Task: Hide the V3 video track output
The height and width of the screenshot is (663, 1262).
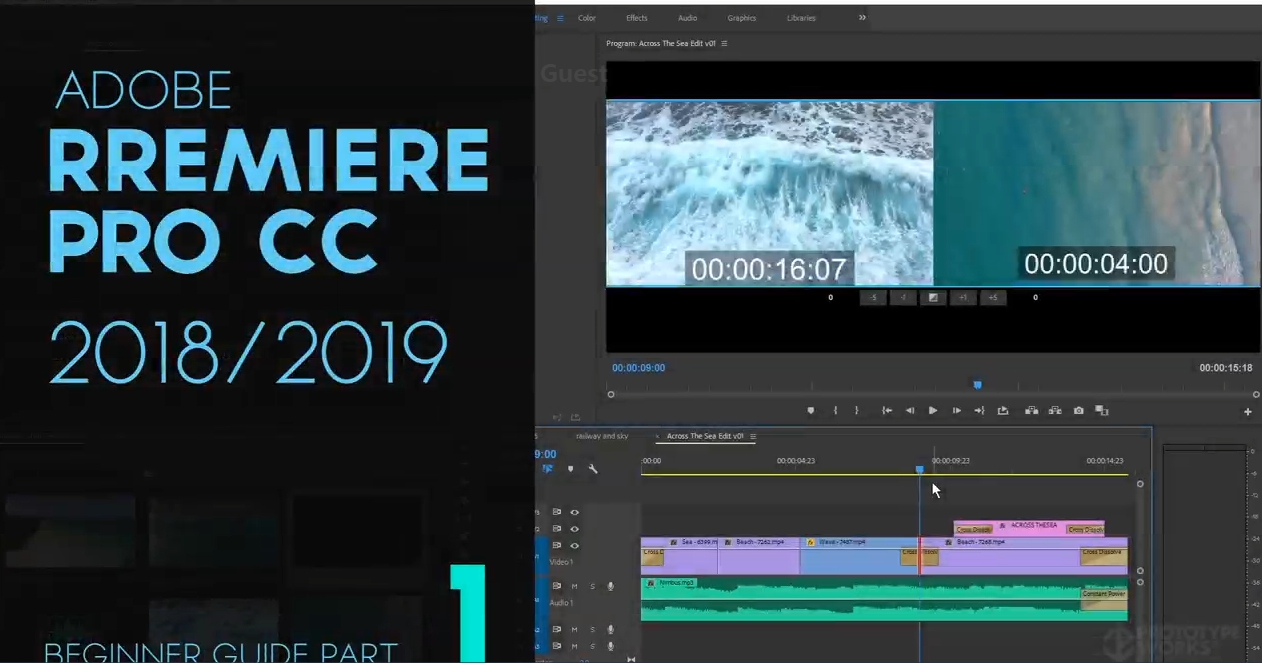Action: pyautogui.click(x=574, y=512)
